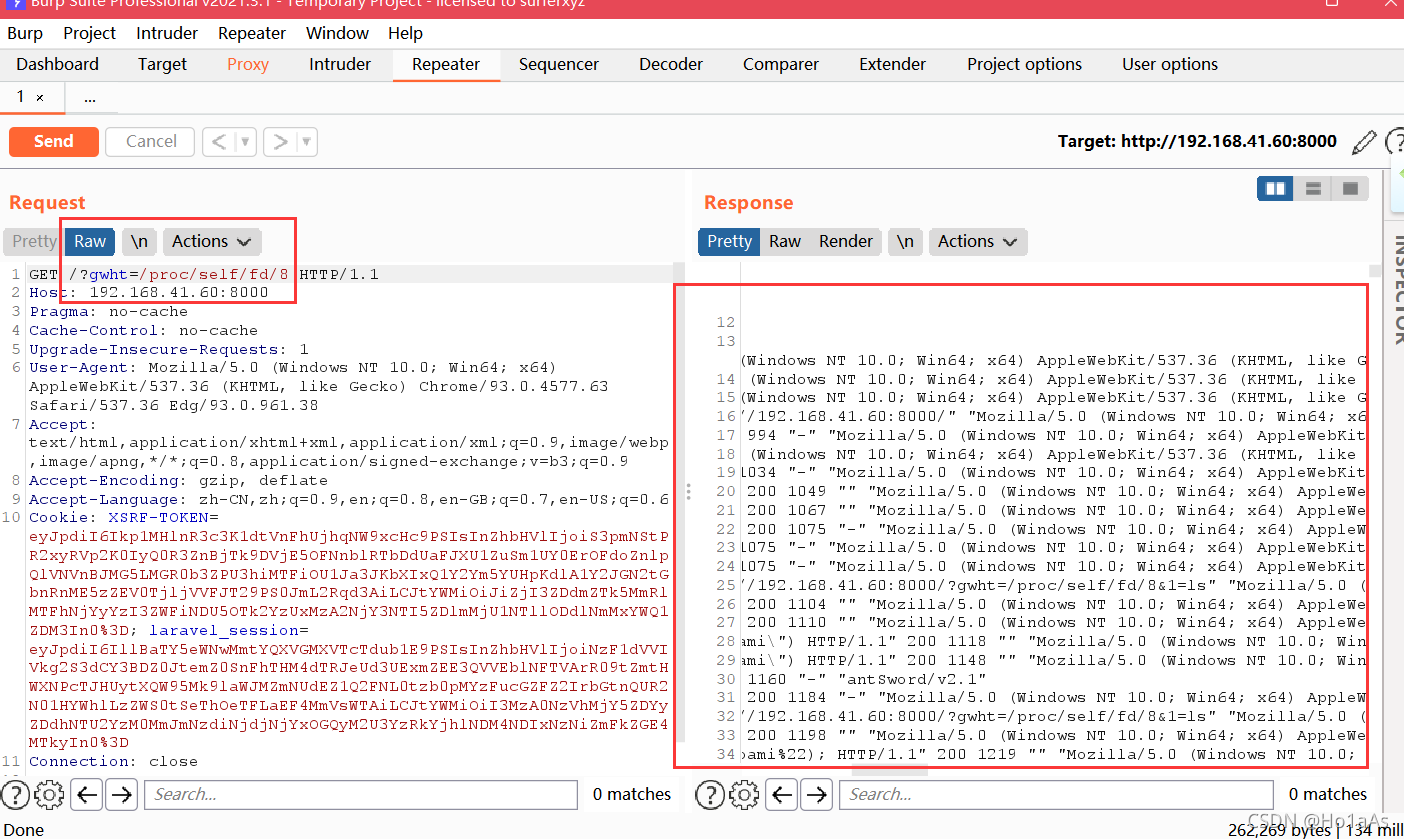
Task: Open request search help question icon
Action: 15,795
